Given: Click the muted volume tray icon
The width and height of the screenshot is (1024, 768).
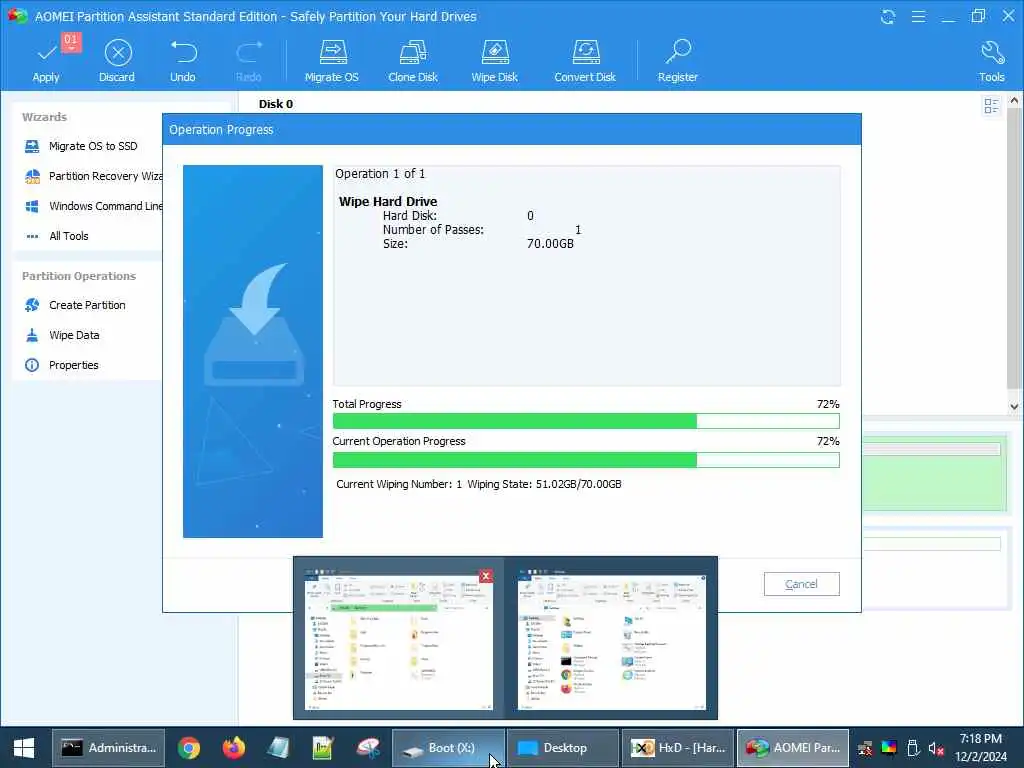Looking at the screenshot, I should coord(936,748).
